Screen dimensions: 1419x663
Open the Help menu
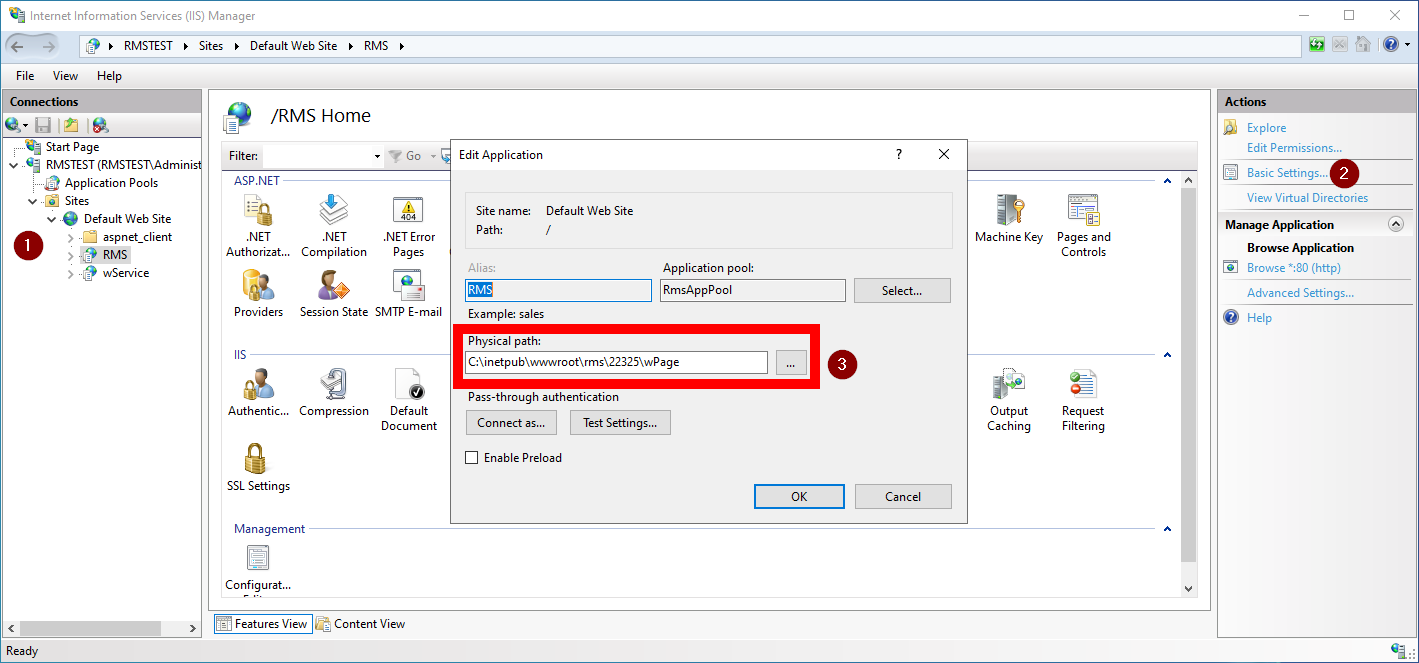[x=109, y=76]
